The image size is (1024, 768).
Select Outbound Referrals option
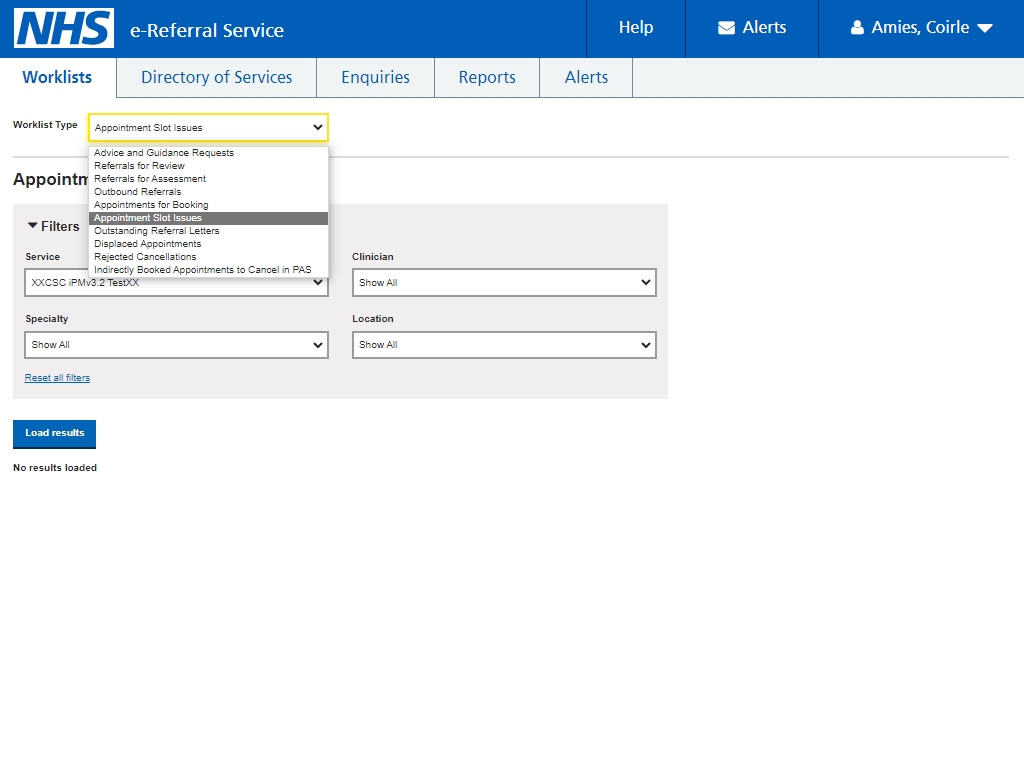(208, 192)
